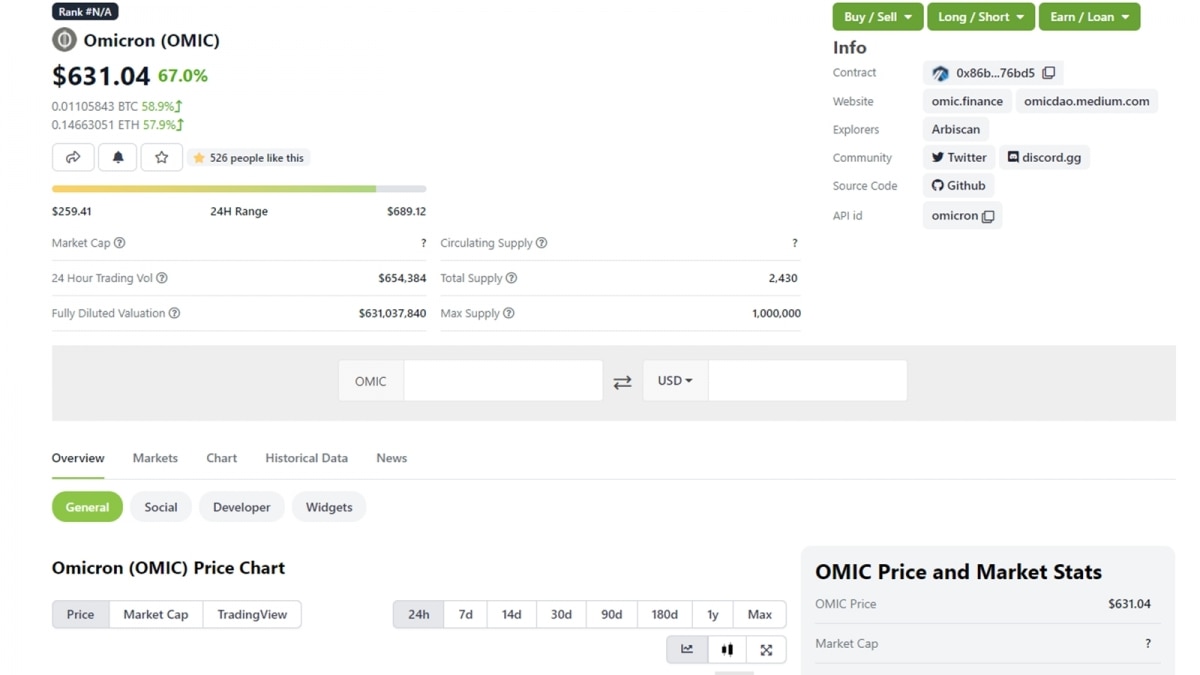Switch to candlestick chart view
Viewport: 1200px width, 675px height.
click(x=727, y=650)
